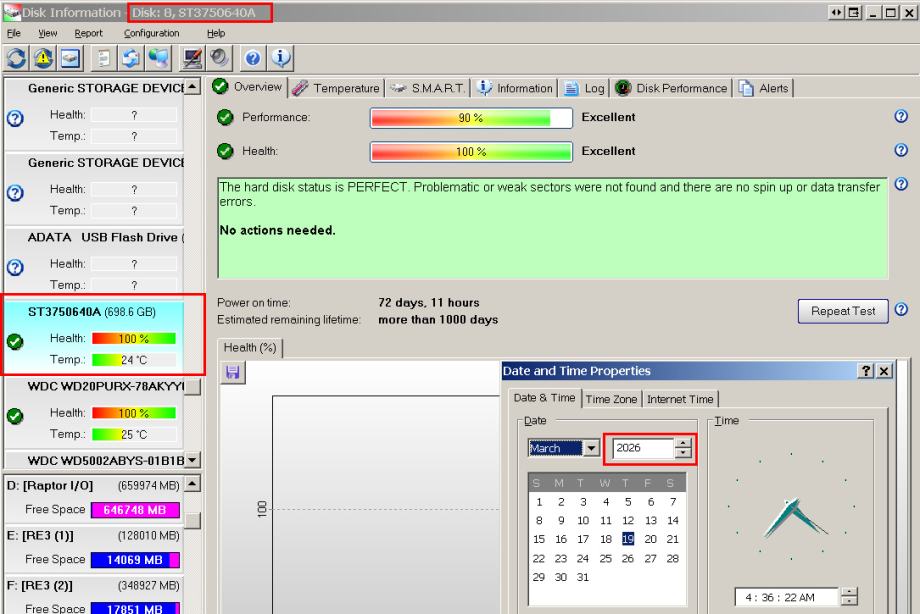Viewport: 920px width, 614px height.
Task: Click the info bubble about toolbar icon
Action: (x=280, y=58)
